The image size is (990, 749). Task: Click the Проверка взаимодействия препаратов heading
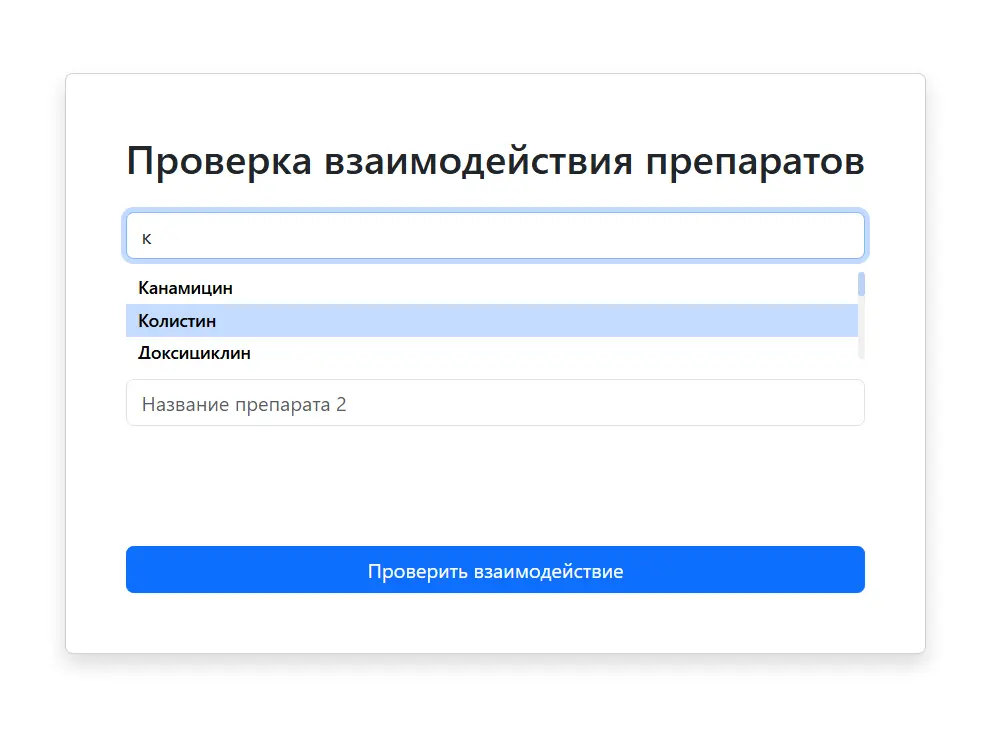(x=495, y=161)
